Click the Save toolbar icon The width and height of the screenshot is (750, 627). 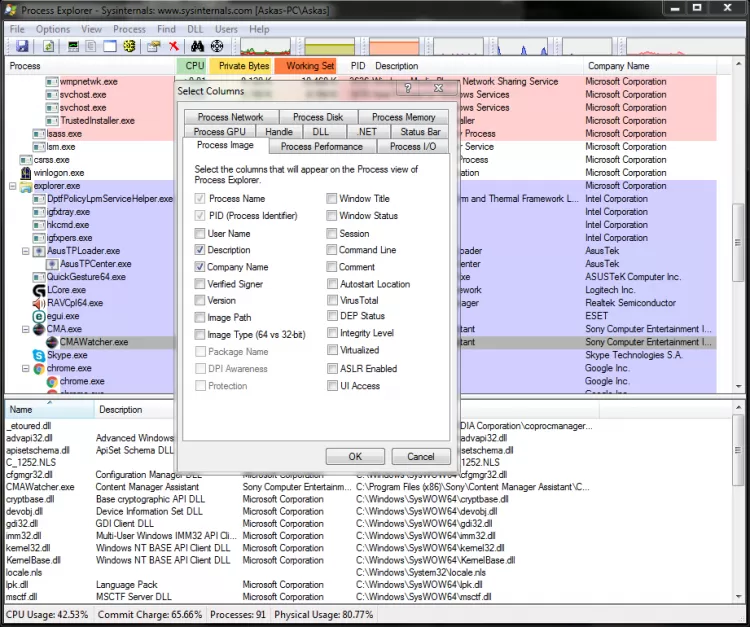pos(20,47)
